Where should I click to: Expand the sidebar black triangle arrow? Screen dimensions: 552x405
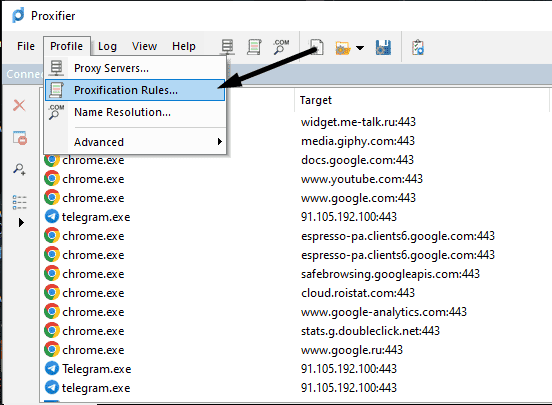point(21,223)
